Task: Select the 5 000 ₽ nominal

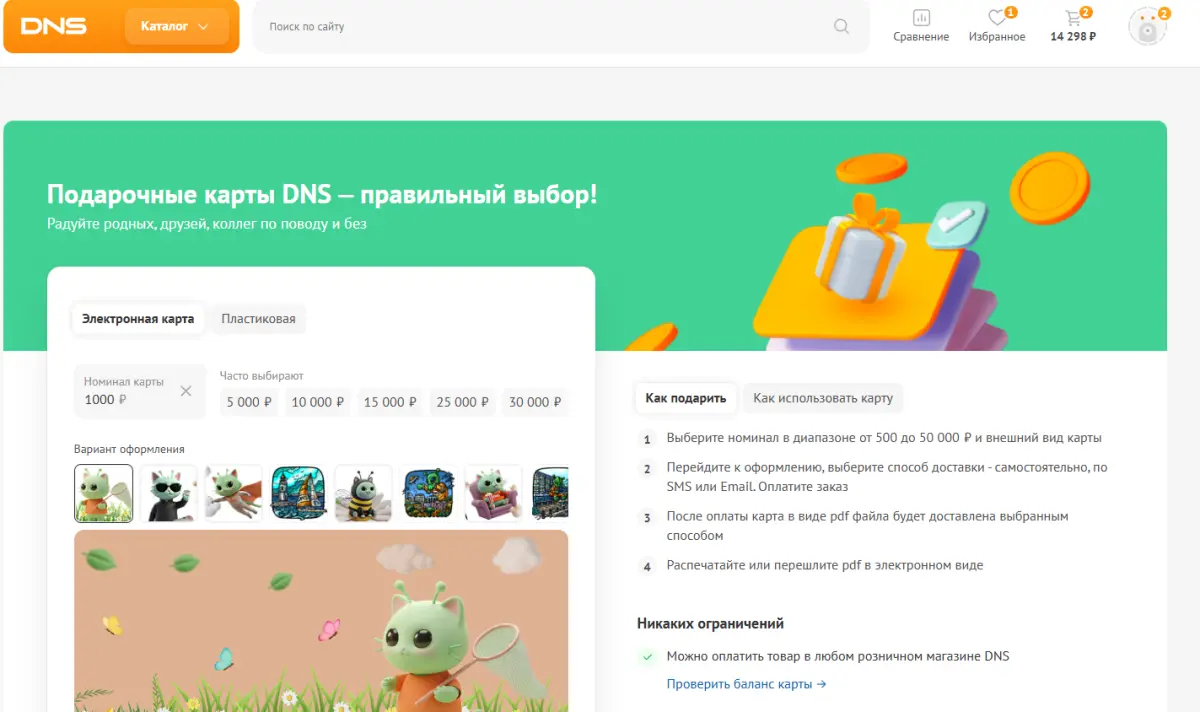Action: coord(250,402)
